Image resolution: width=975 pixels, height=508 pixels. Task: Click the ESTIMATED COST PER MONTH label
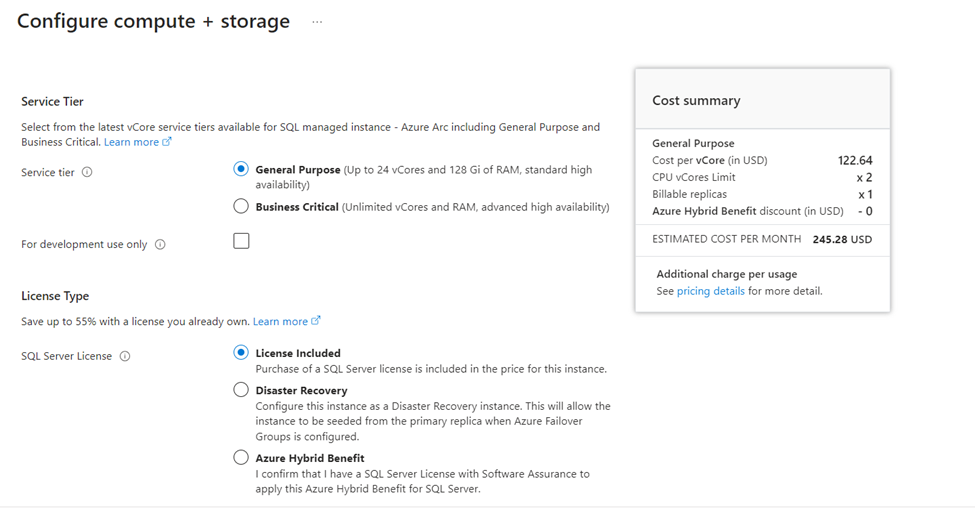click(727, 239)
